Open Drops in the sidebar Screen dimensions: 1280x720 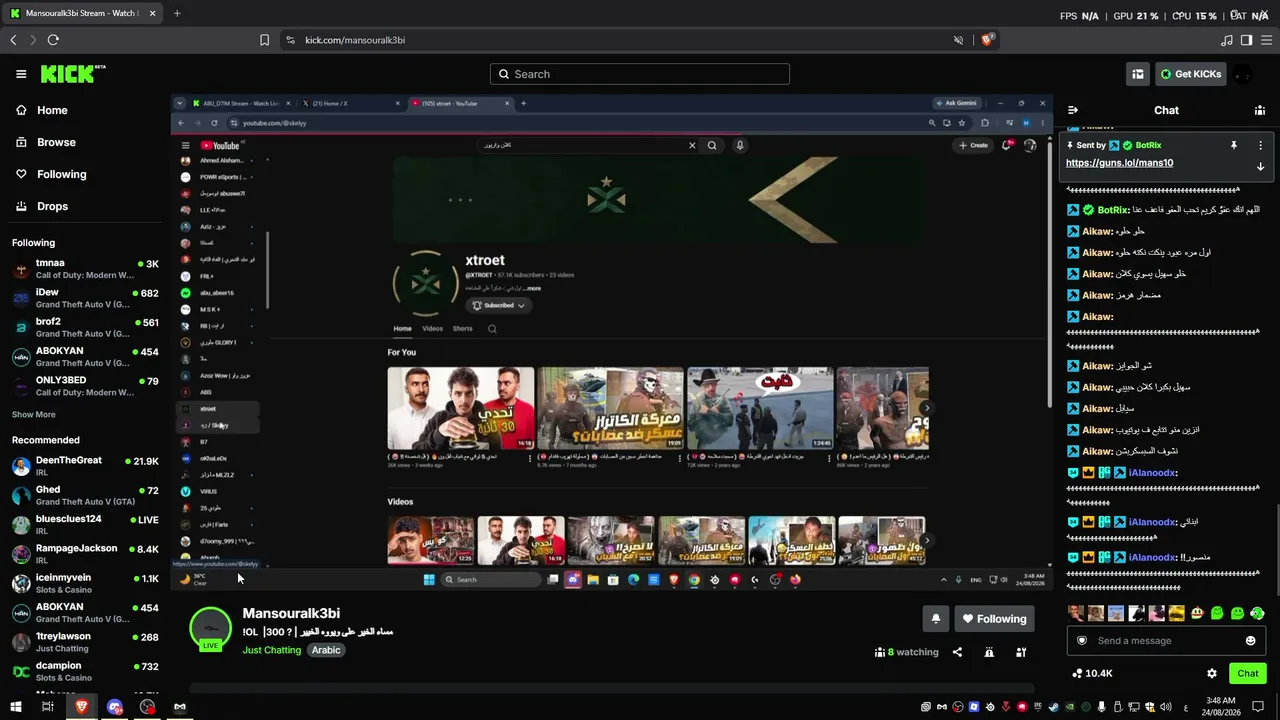tap(43, 206)
